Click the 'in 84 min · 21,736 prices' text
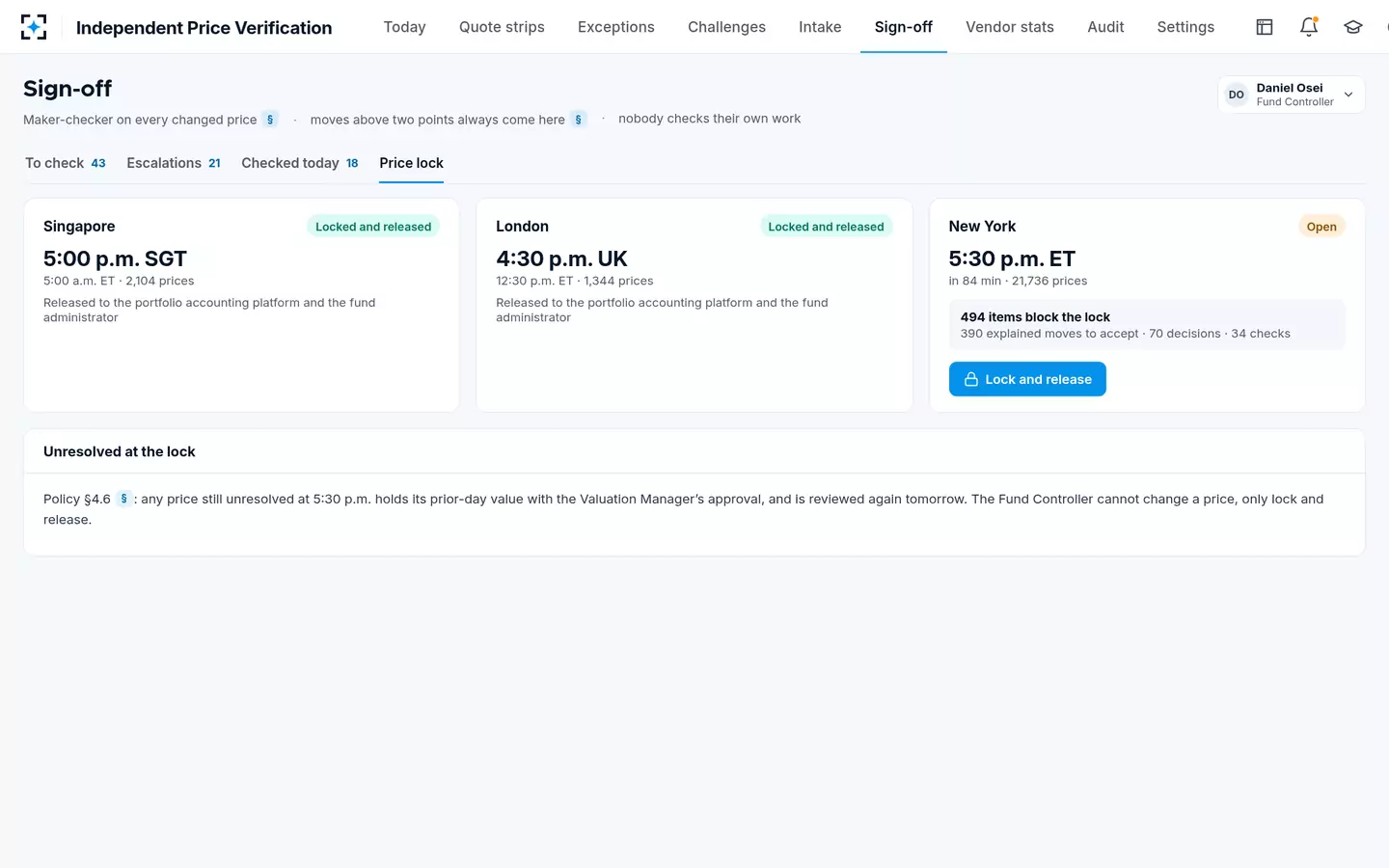Viewport: 1389px width, 868px height. click(1018, 281)
